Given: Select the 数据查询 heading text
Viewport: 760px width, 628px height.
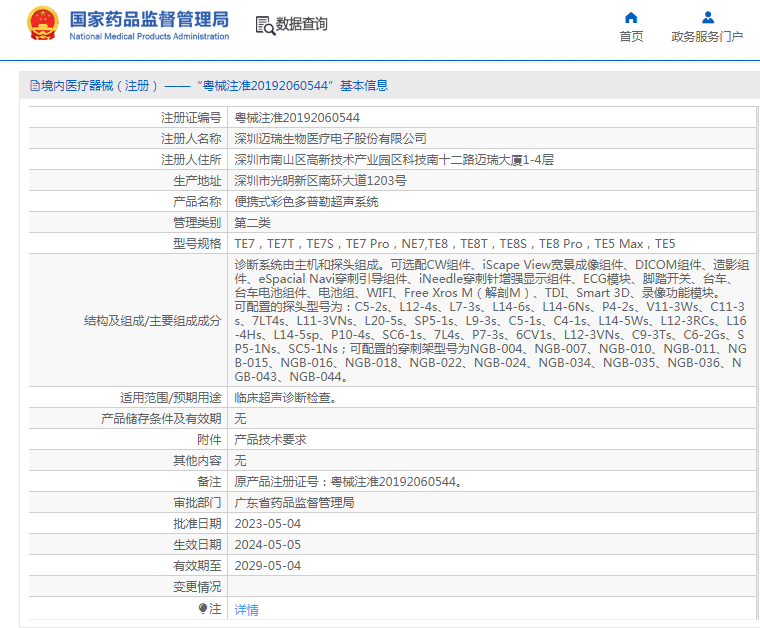Looking at the screenshot, I should [301, 25].
